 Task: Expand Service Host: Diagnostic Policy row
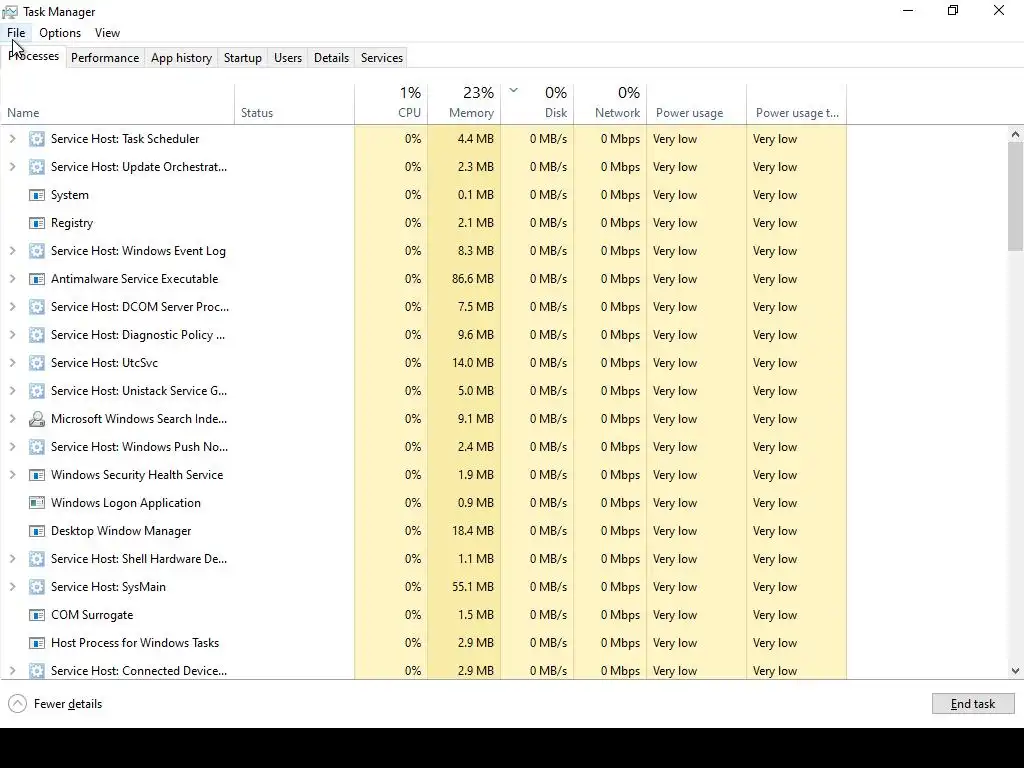coord(12,335)
